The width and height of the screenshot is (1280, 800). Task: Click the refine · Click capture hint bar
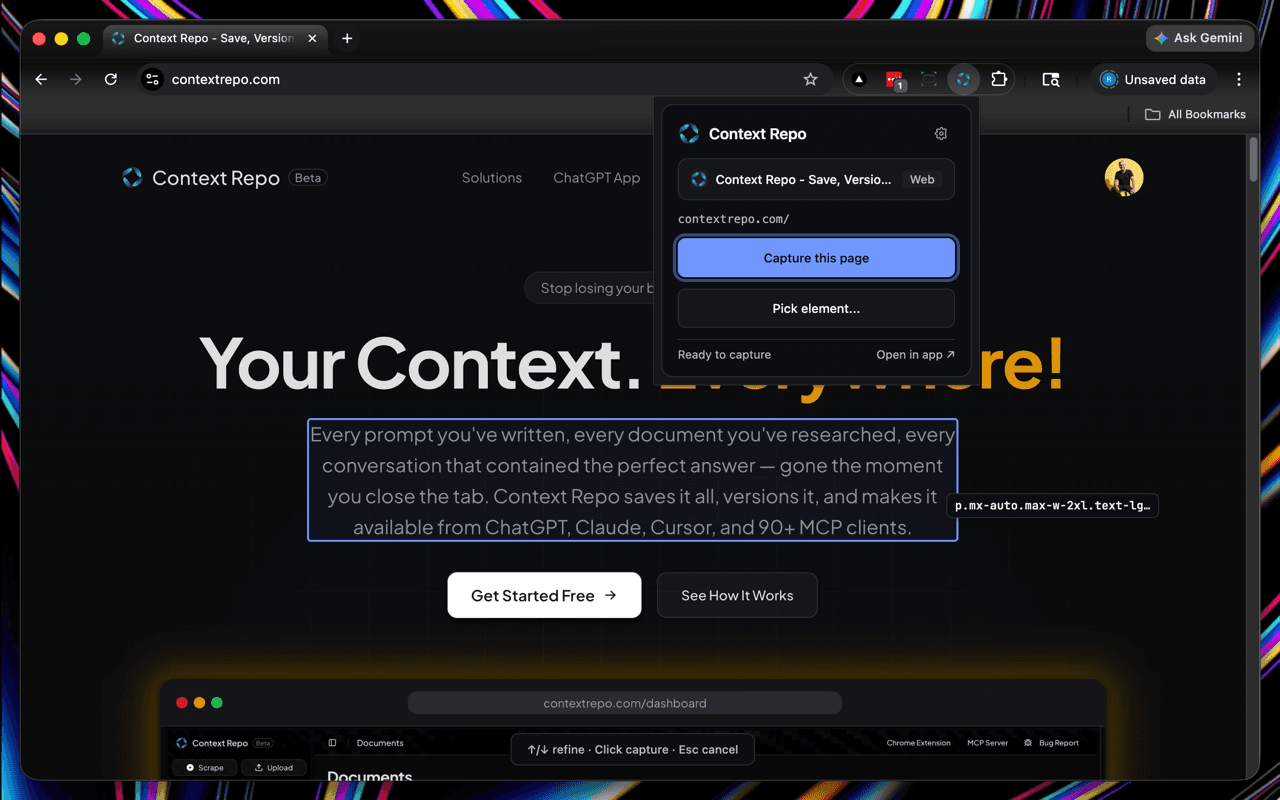tap(633, 749)
